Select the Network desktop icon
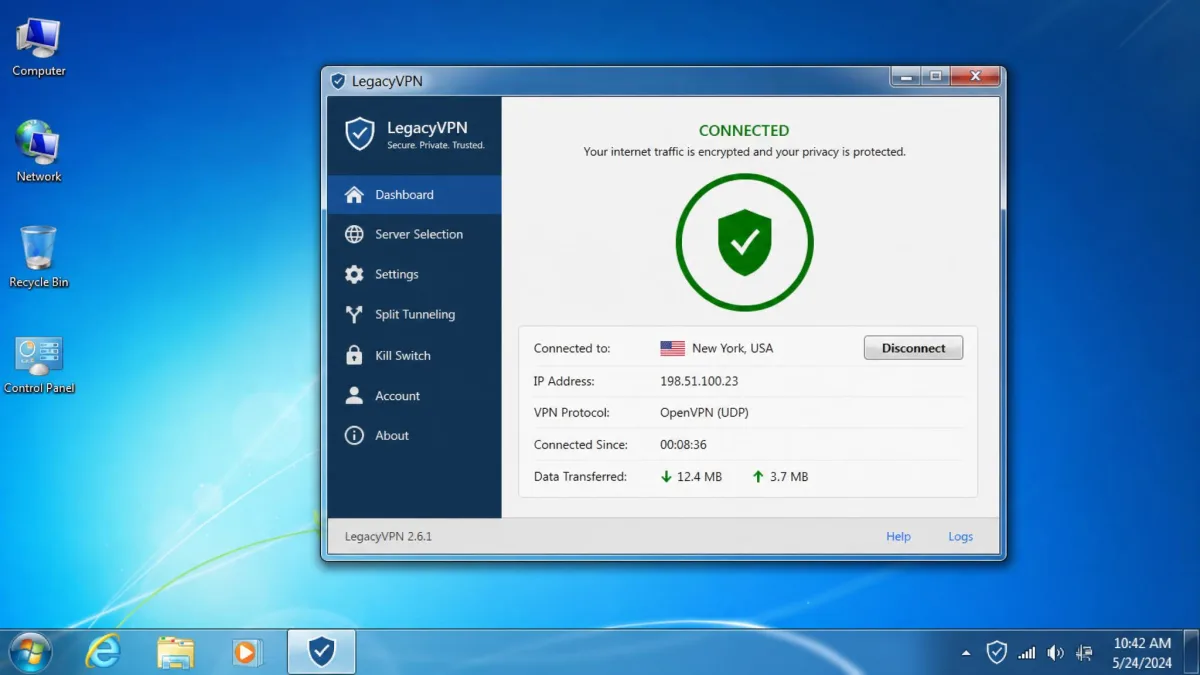 [x=39, y=152]
